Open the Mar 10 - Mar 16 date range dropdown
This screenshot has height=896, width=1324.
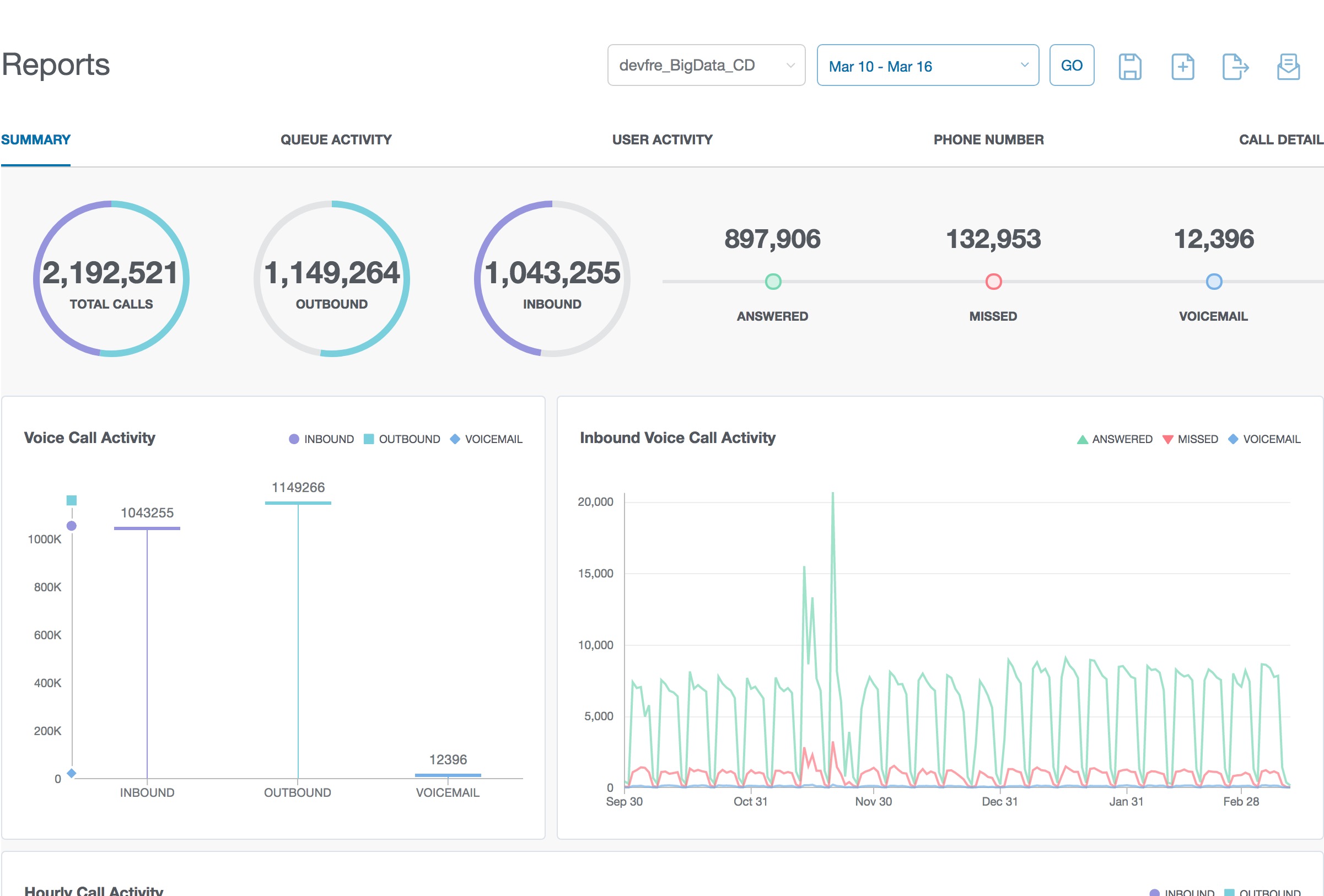pyautogui.click(x=928, y=65)
